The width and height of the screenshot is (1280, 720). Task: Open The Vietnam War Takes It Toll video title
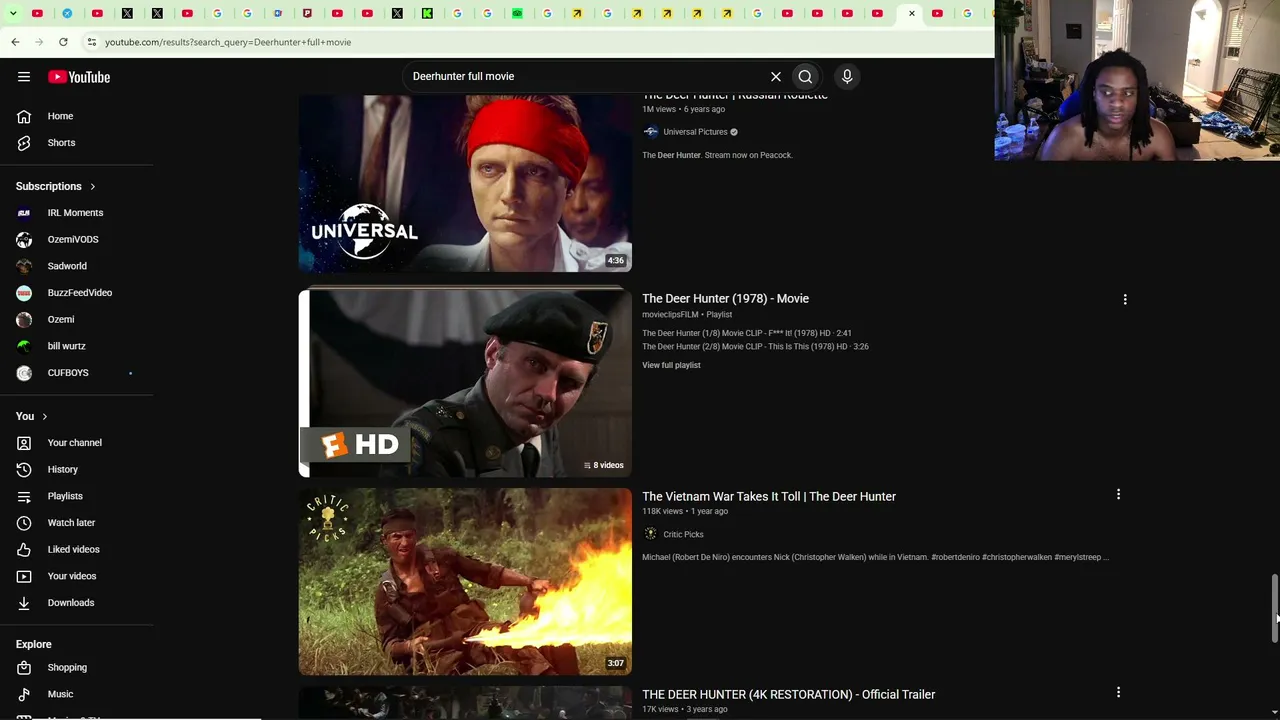pyautogui.click(x=769, y=496)
